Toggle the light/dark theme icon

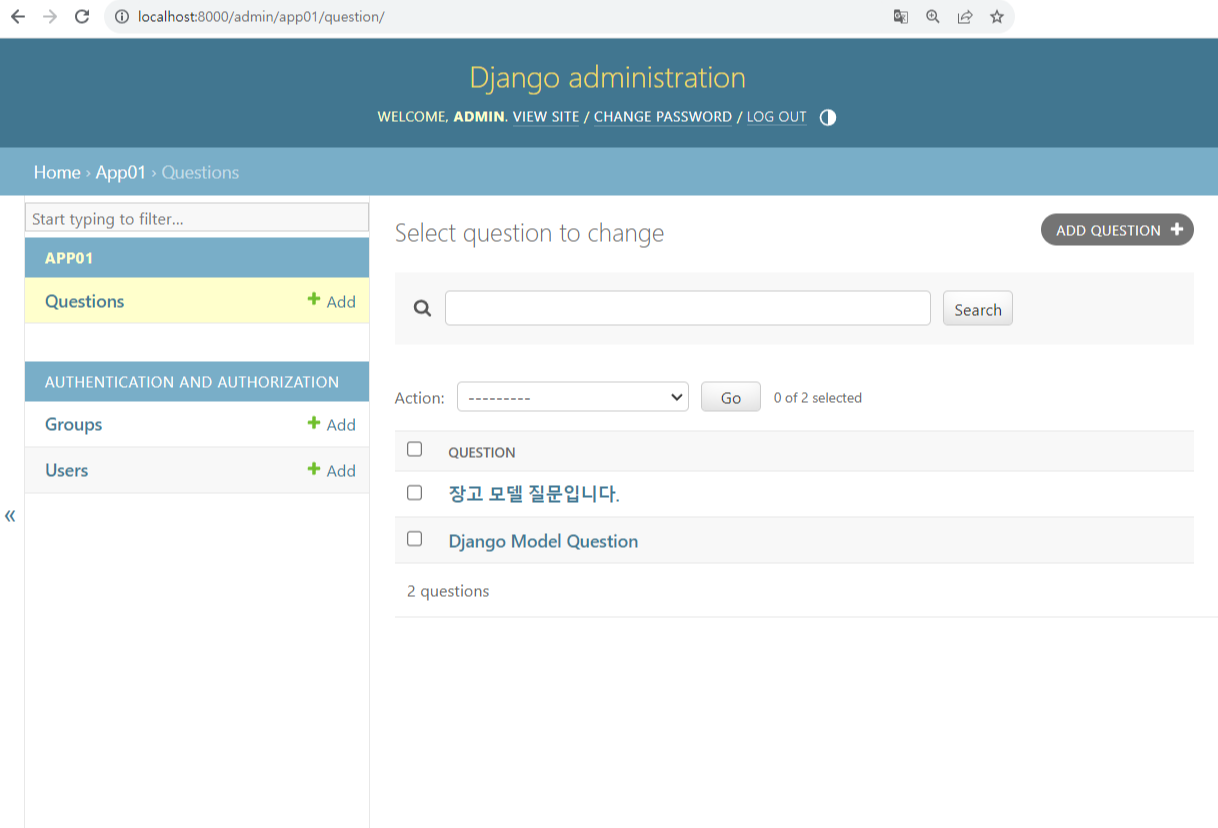(x=828, y=117)
